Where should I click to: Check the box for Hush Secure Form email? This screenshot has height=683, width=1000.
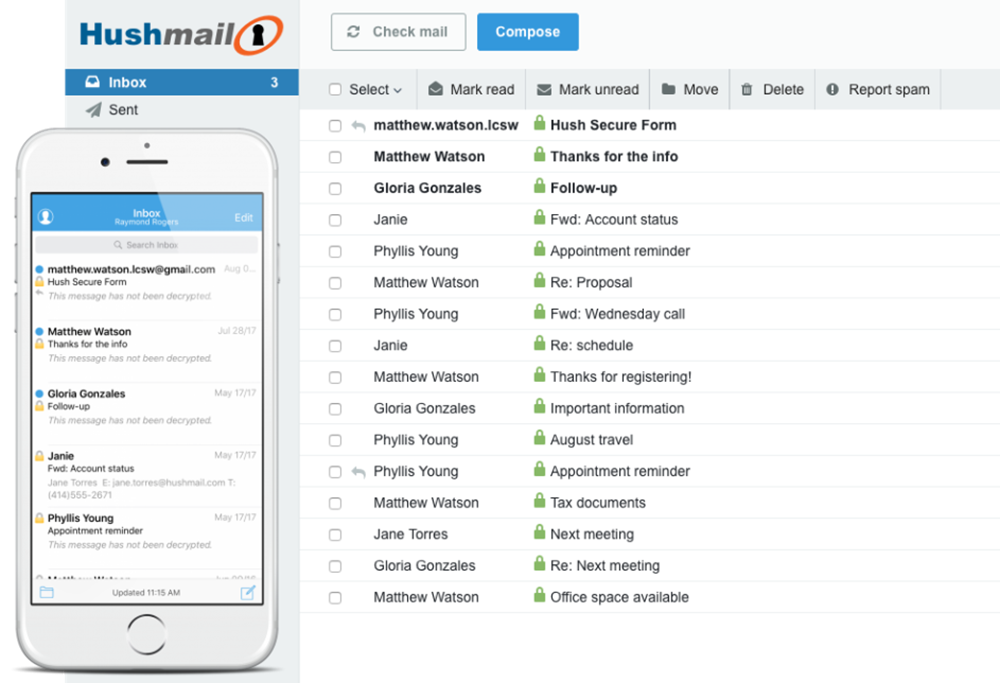(335, 126)
